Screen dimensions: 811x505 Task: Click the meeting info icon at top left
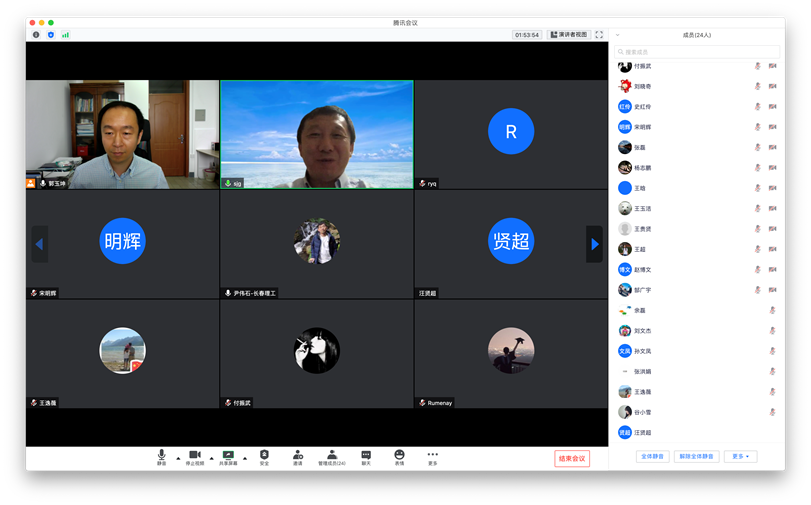[36, 34]
